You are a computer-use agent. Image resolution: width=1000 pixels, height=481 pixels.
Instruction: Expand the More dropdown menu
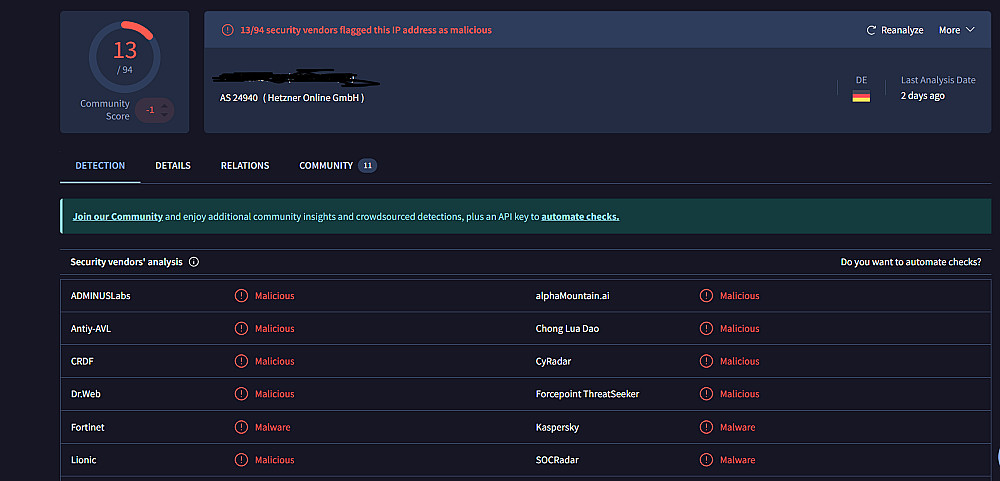(956, 30)
